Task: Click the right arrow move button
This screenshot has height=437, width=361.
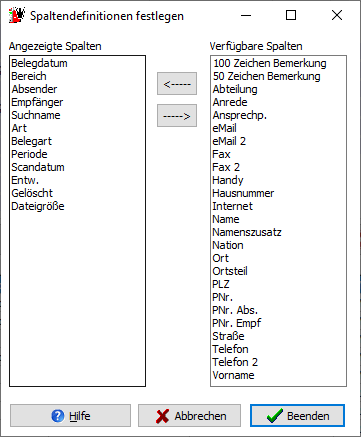Action: click(177, 116)
